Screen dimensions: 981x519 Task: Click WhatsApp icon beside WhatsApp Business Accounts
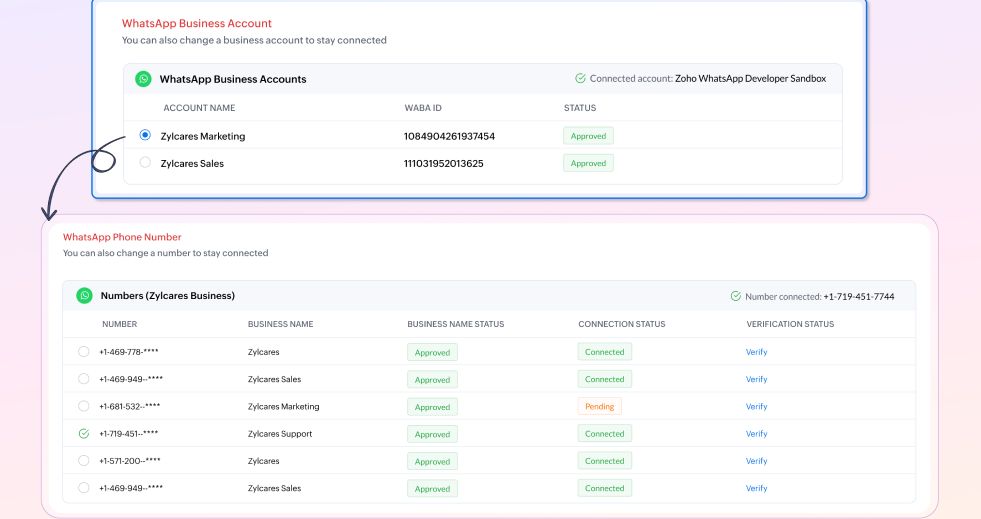pos(143,79)
